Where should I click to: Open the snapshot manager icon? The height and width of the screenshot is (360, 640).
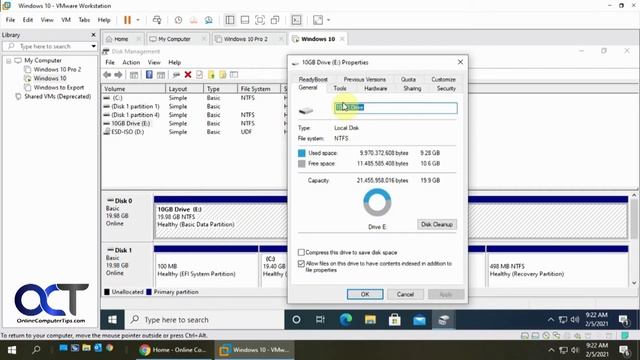point(209,20)
